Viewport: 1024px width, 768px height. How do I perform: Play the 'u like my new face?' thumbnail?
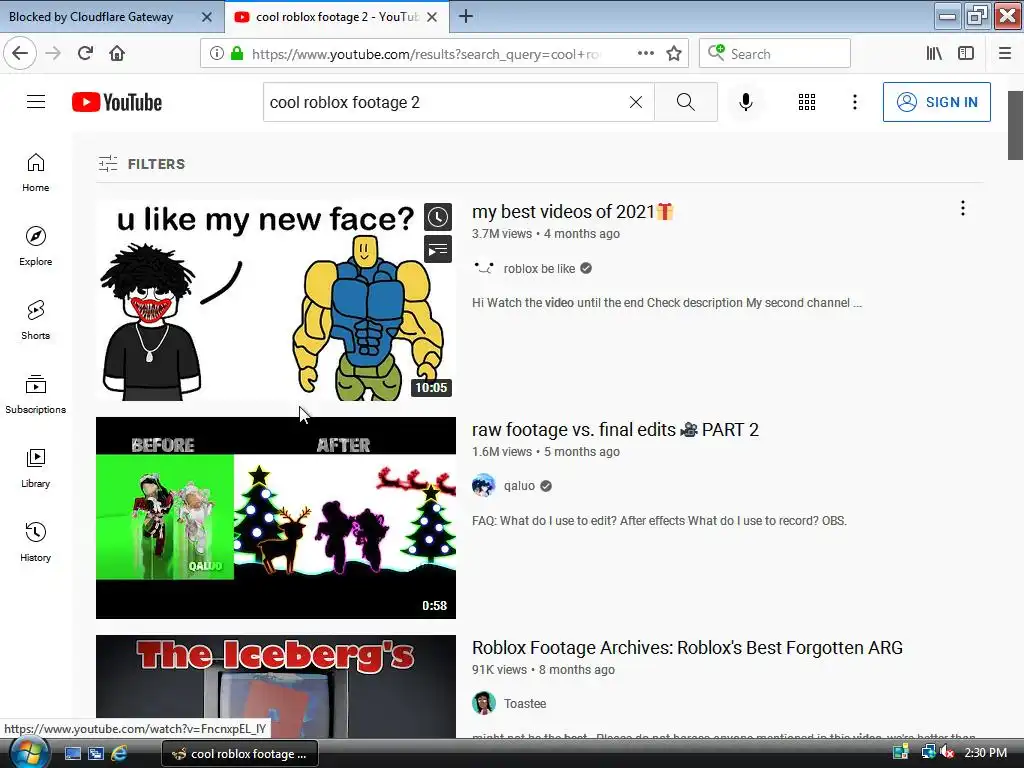pyautogui.click(x=276, y=300)
